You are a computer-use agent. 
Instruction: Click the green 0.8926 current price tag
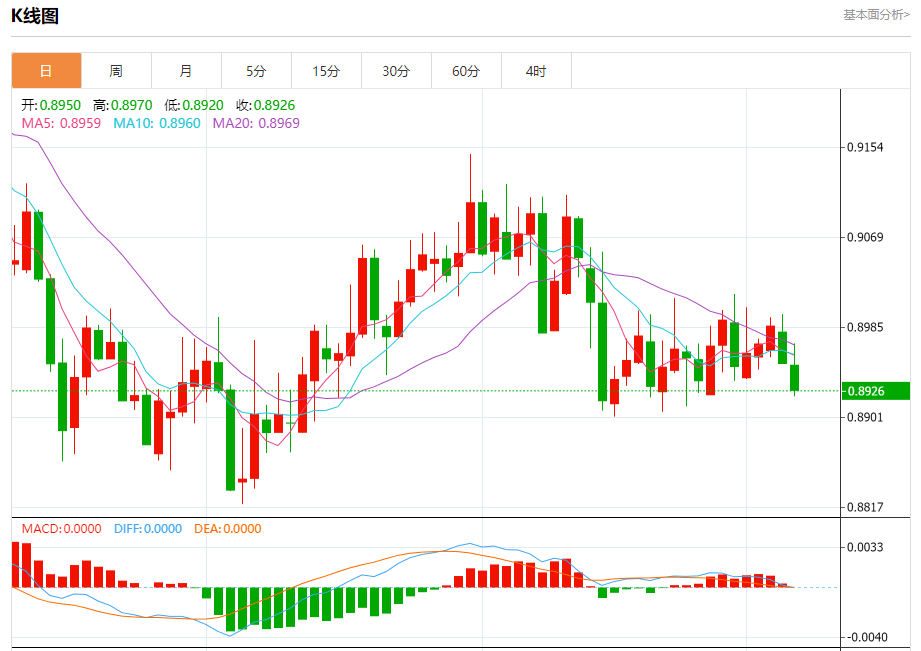click(876, 391)
